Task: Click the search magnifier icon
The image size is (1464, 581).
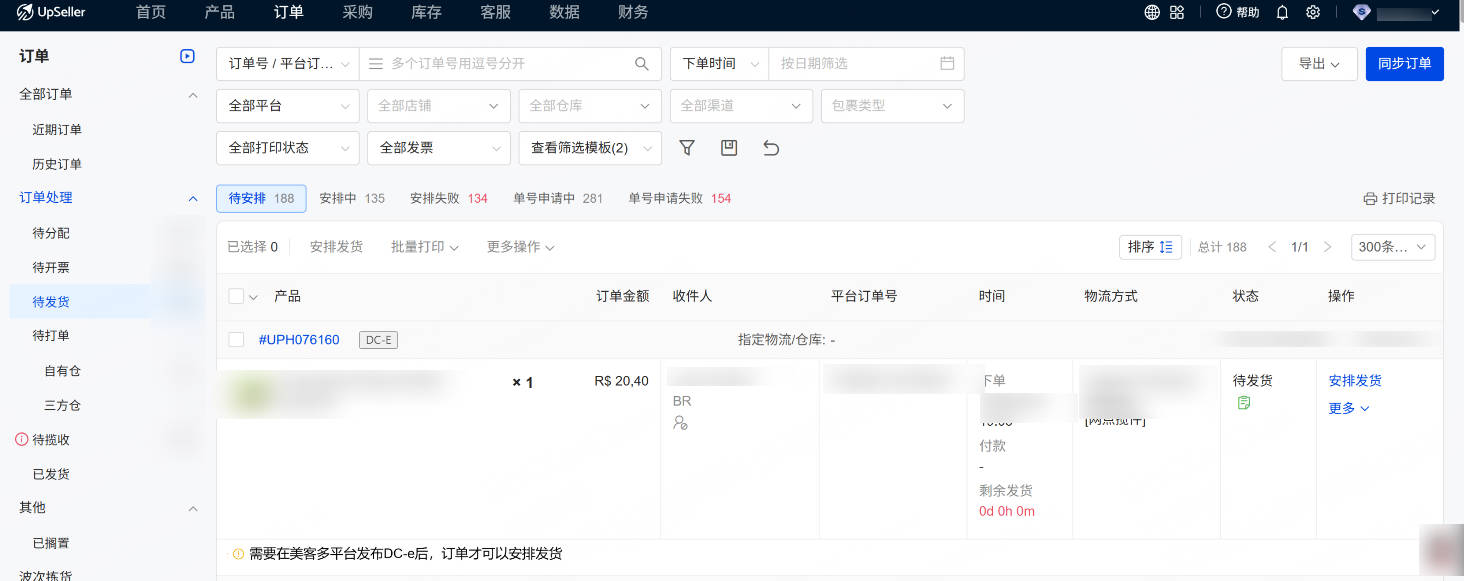Action: [x=641, y=64]
